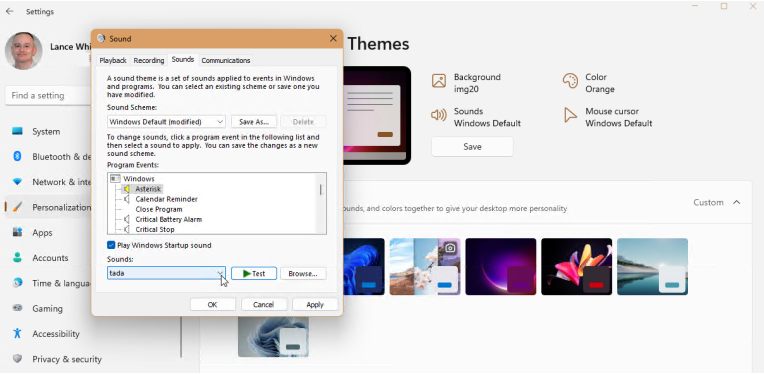Open Gaming settings category
This screenshot has height=374, width=764.
point(48,308)
